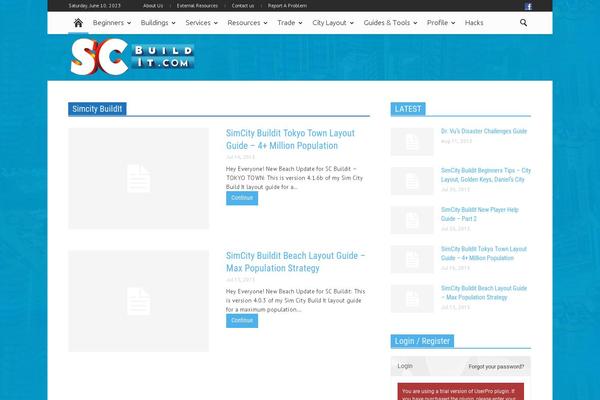Select the Simcity BuildIt section heading tab
This screenshot has height=400, width=600.
[97, 109]
